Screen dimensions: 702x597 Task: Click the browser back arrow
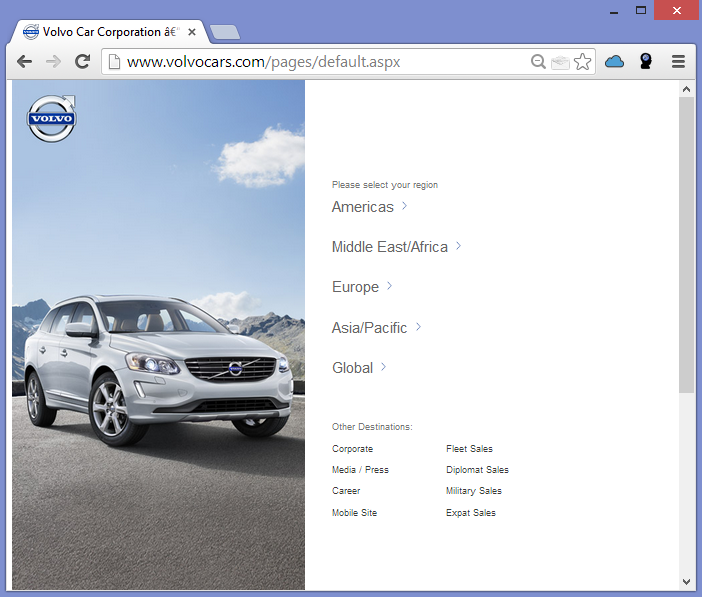pos(24,61)
